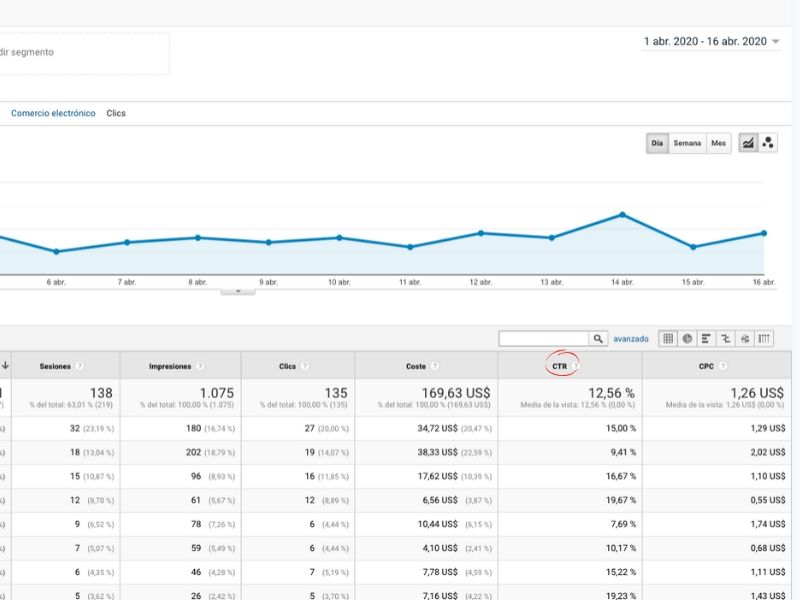Sort table by Coste column

[416, 366]
